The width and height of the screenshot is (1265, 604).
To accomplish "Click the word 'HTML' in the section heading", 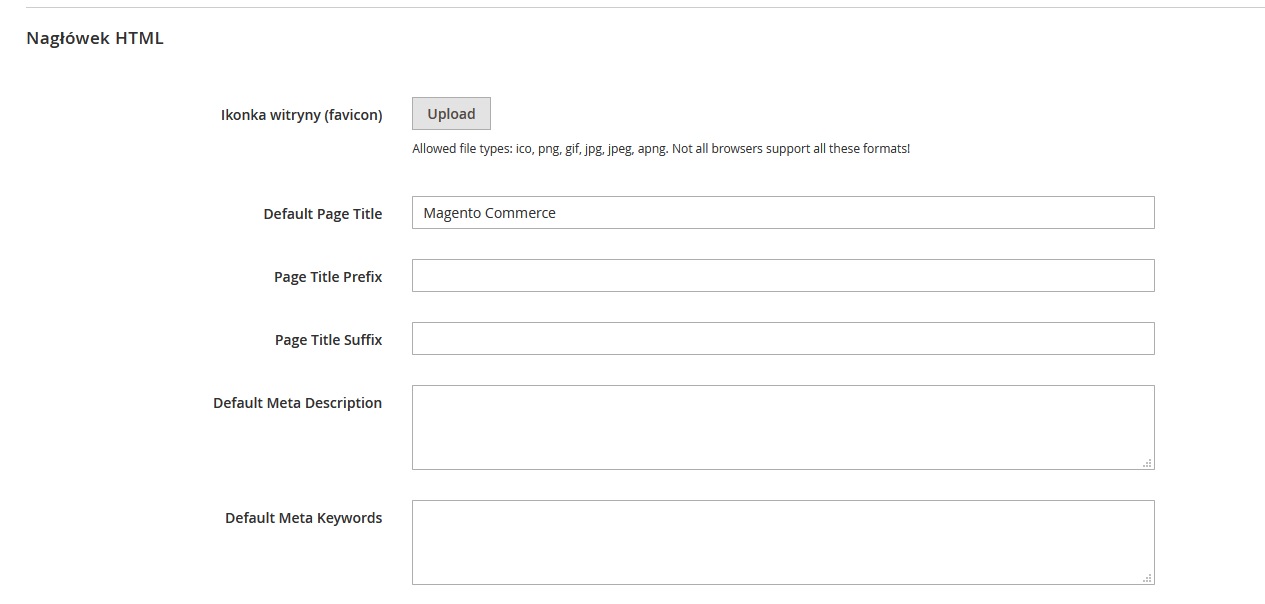I will tap(140, 39).
